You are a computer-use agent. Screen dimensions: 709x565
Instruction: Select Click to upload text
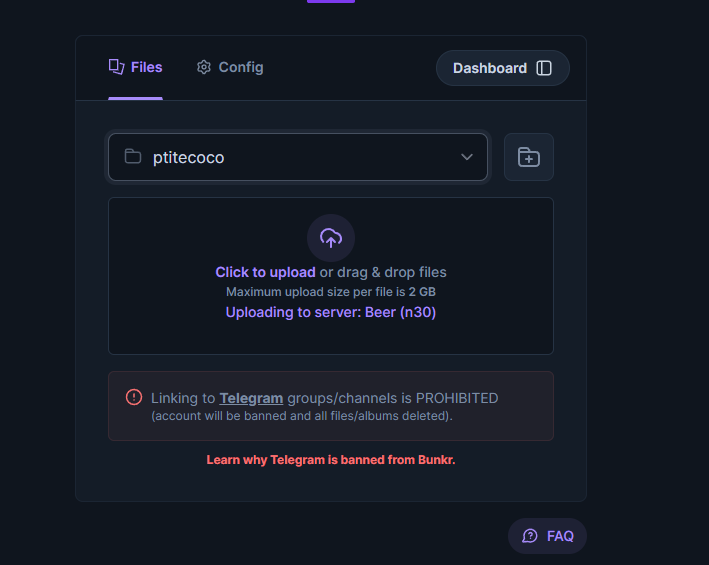pyautogui.click(x=265, y=272)
